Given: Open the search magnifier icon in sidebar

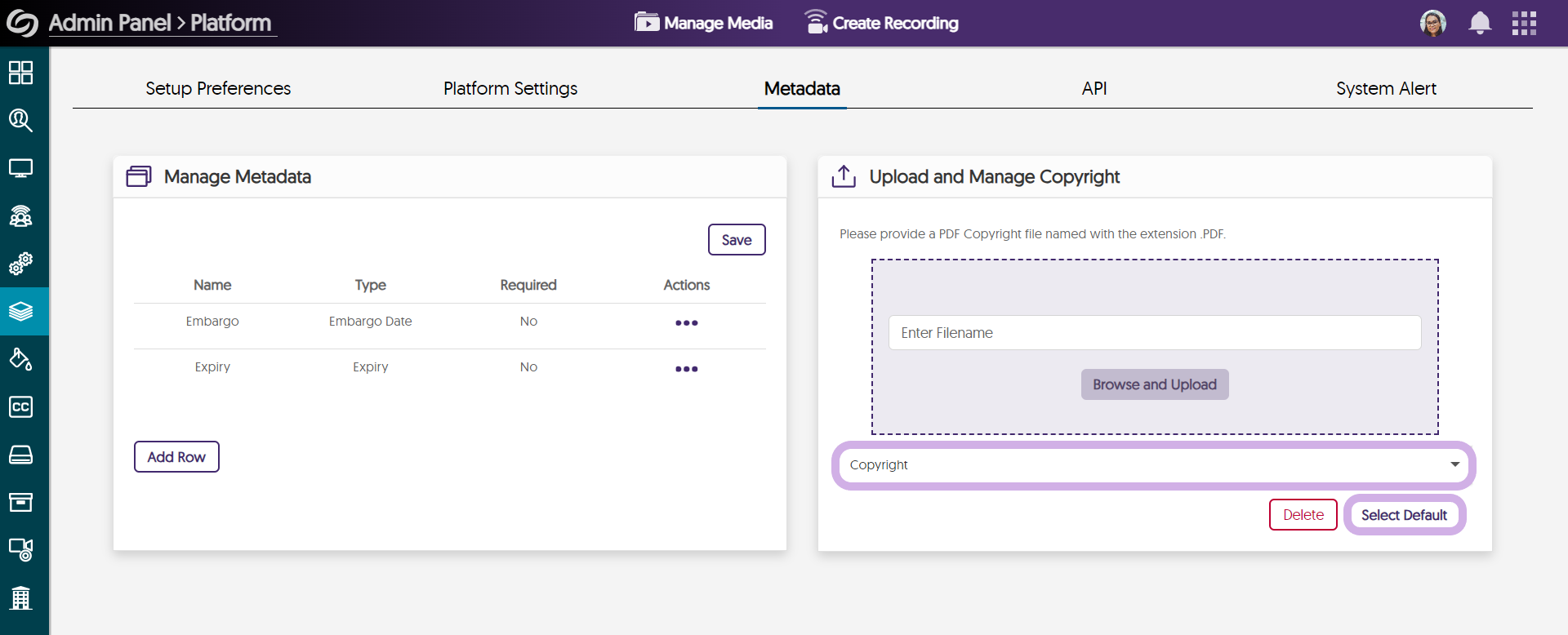Looking at the screenshot, I should (21, 121).
